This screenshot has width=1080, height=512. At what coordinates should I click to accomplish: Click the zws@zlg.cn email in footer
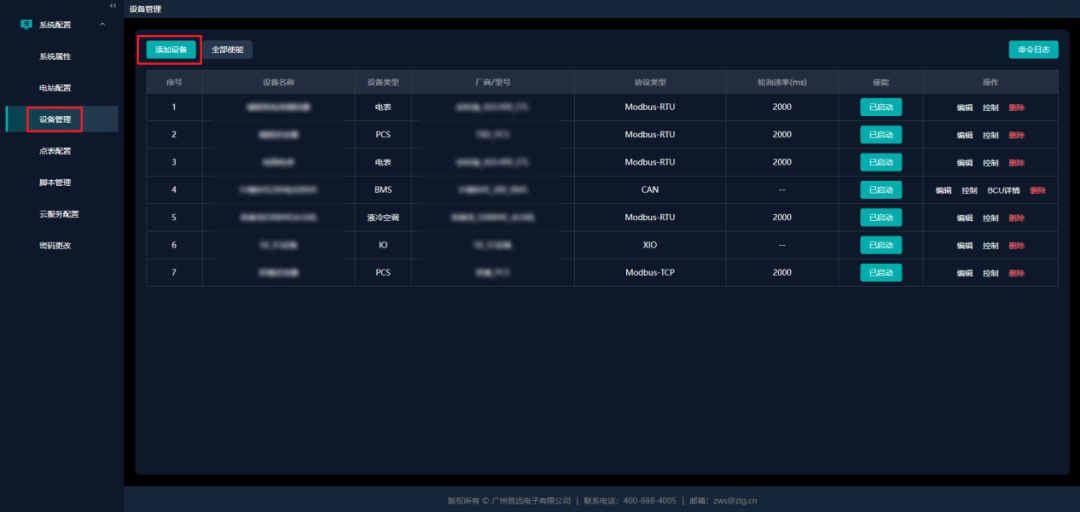coord(735,501)
